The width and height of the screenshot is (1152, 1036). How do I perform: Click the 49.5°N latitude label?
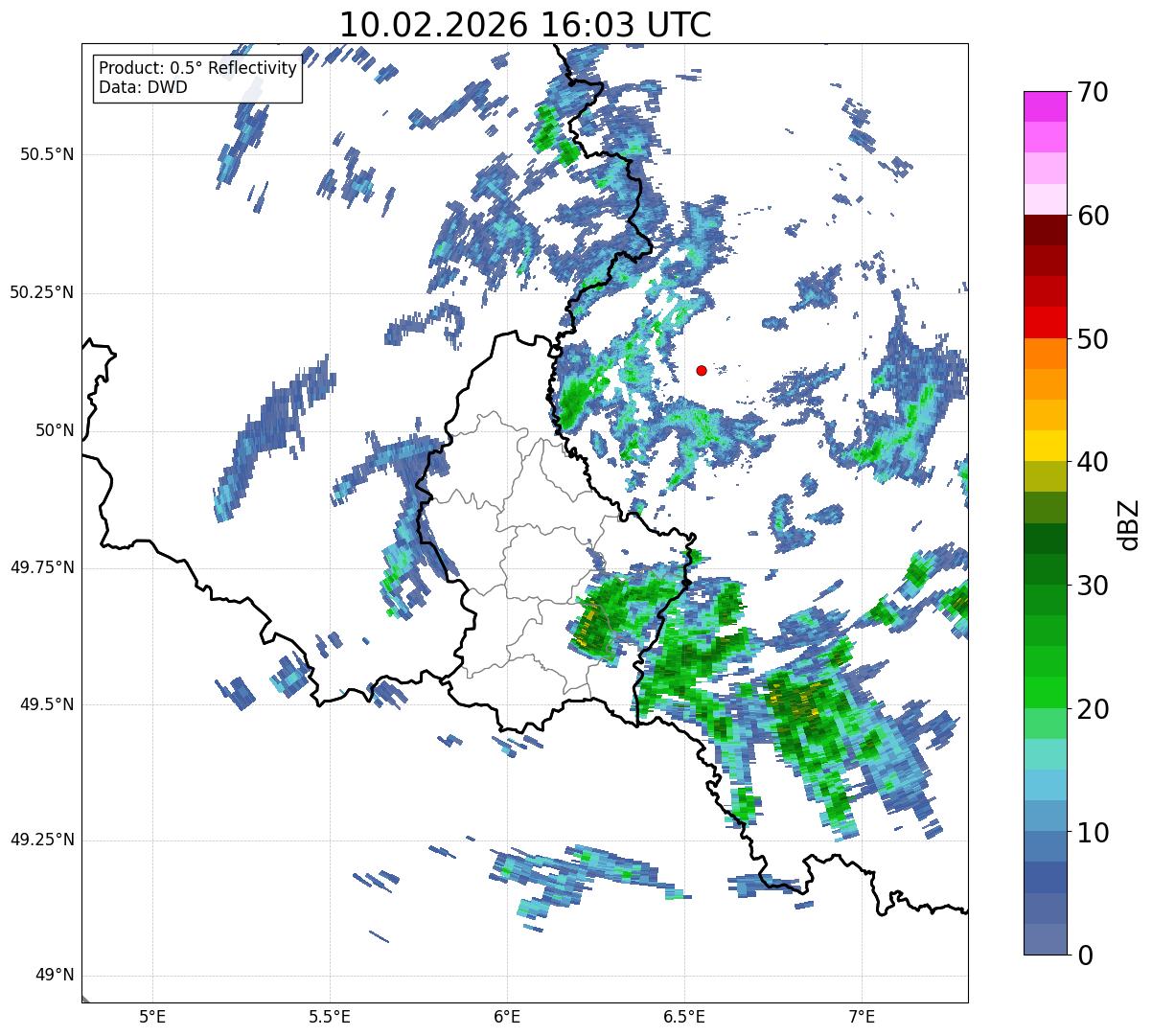click(x=47, y=704)
